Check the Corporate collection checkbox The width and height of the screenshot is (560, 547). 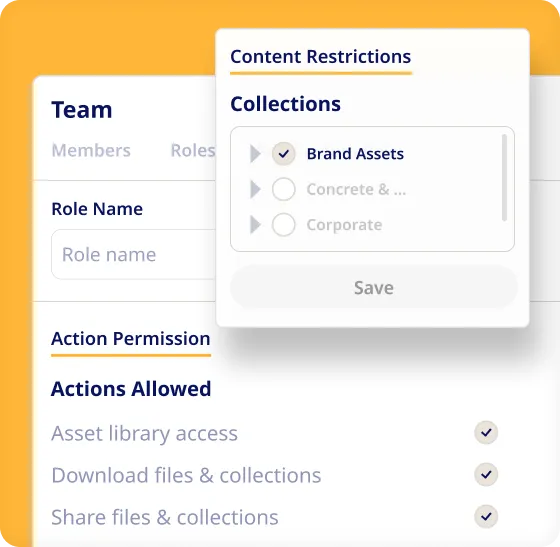pos(284,225)
